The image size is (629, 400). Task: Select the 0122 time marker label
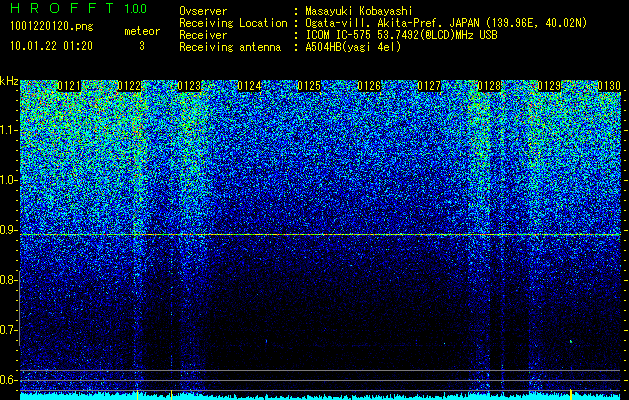pos(129,86)
